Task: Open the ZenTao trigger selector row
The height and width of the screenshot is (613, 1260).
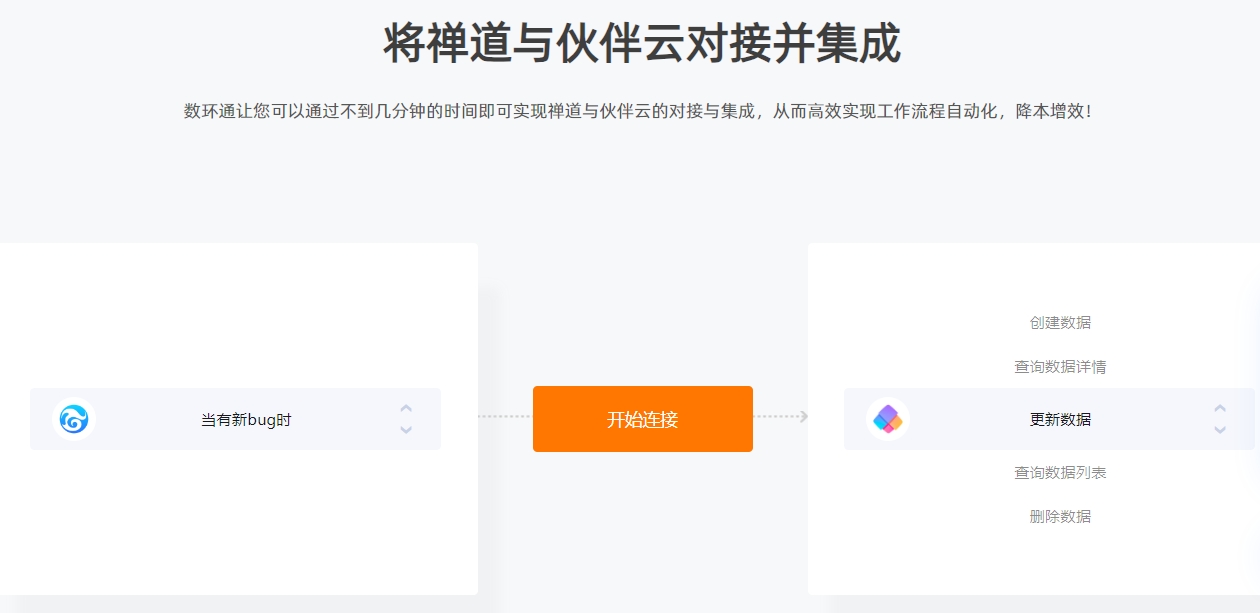Action: (x=235, y=419)
